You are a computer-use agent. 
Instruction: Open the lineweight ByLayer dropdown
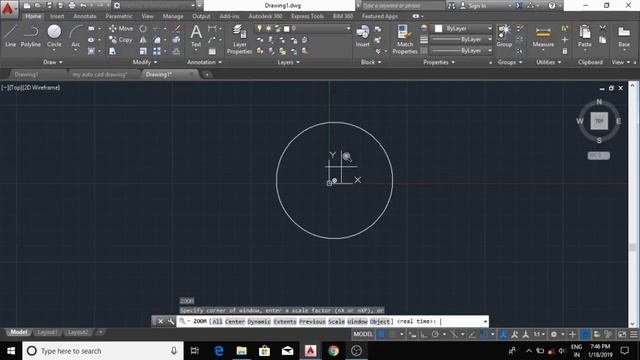(462, 40)
